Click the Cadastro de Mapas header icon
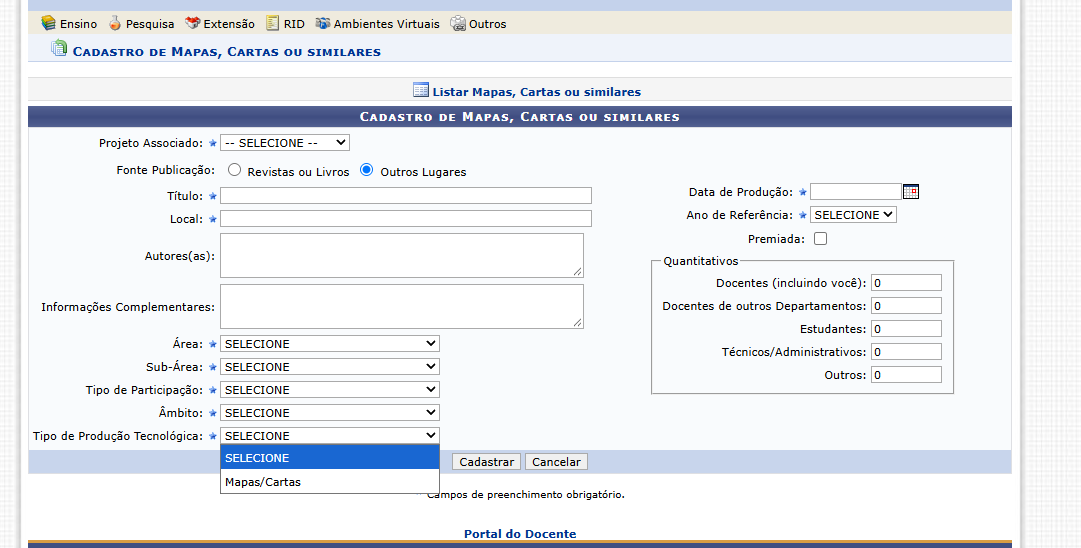This screenshot has width=1081, height=548. 59,48
